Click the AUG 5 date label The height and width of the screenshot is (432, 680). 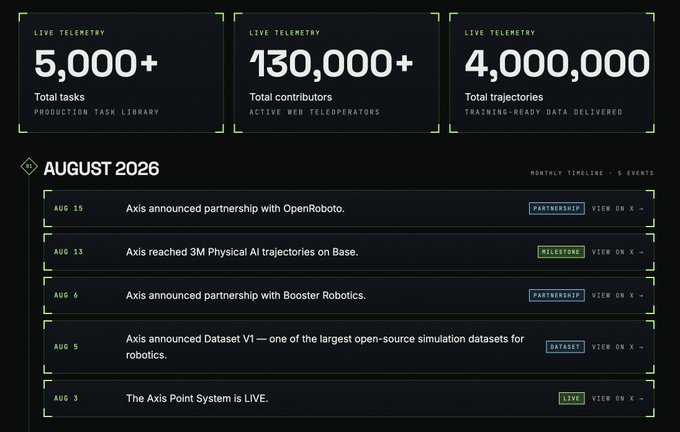(66, 347)
